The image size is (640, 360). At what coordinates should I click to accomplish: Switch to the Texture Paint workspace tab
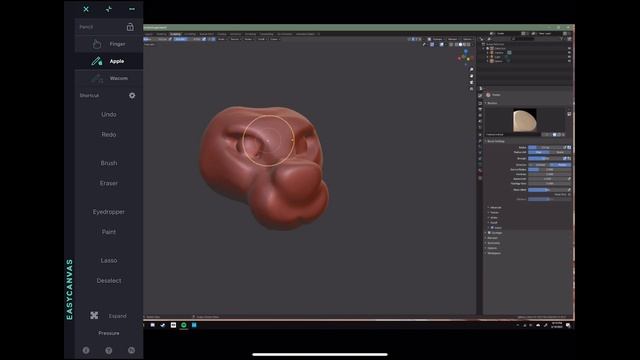[207, 34]
